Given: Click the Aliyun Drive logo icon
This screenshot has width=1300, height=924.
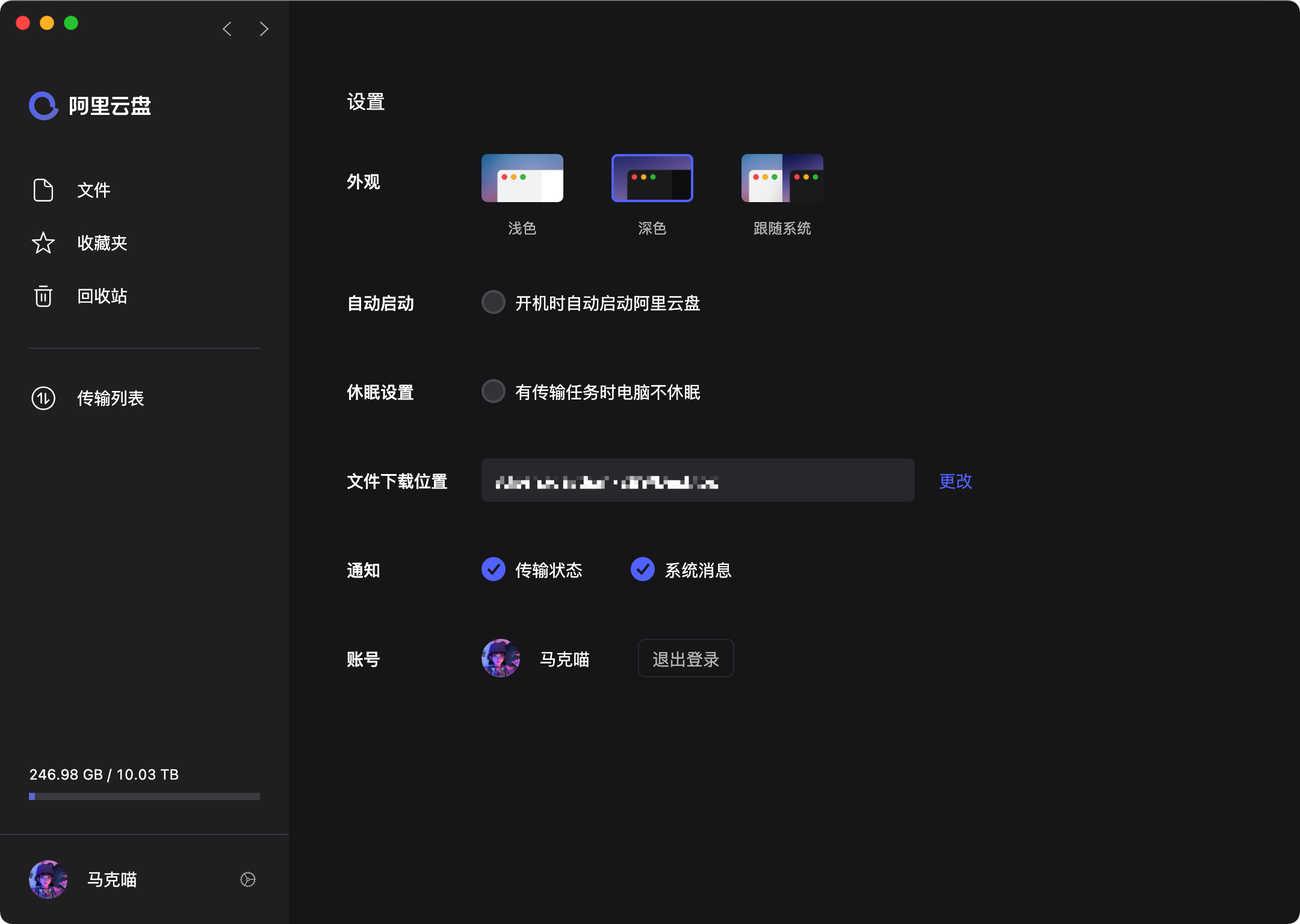Looking at the screenshot, I should tap(43, 106).
